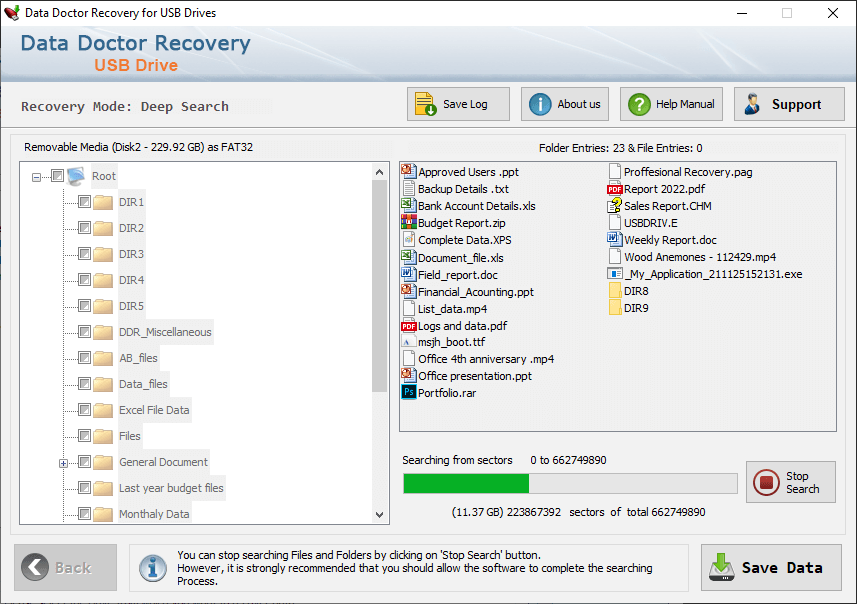Image resolution: width=857 pixels, height=604 pixels.
Task: Check the Data_files folder checkbox
Action: [84, 384]
